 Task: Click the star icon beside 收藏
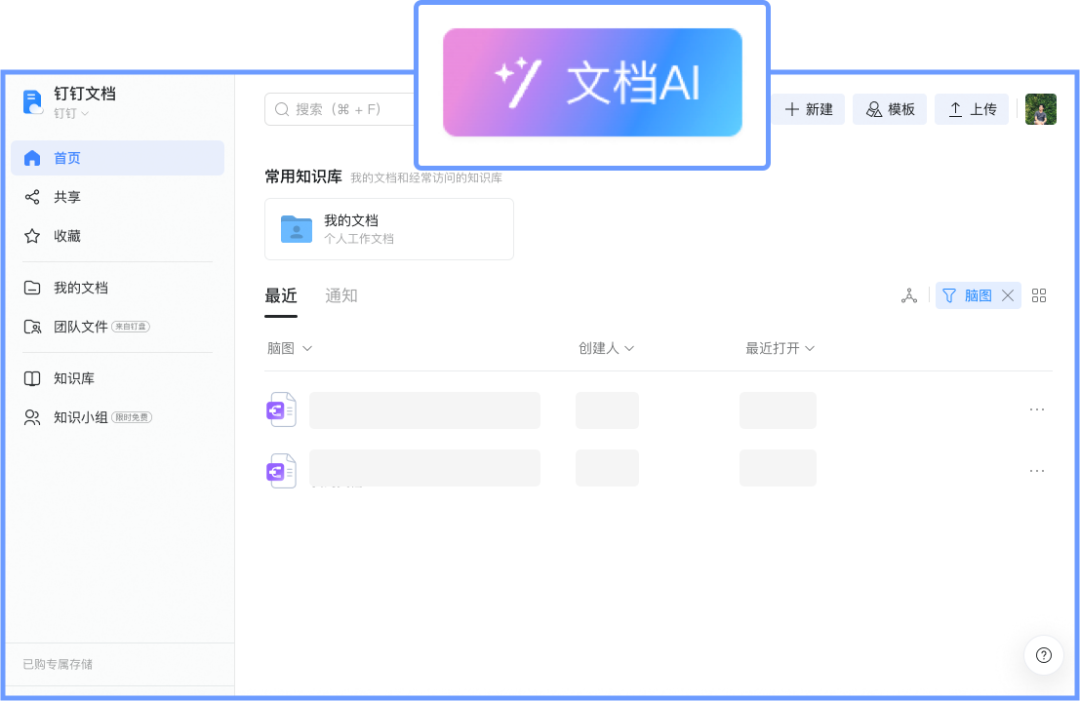coord(32,236)
